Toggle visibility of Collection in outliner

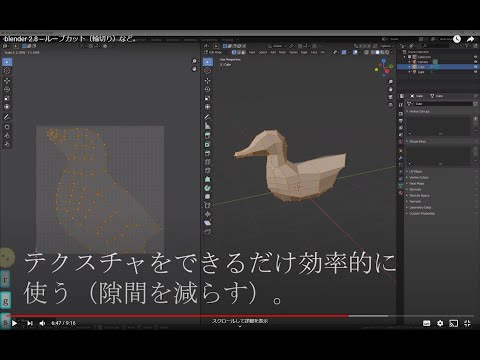point(475,57)
